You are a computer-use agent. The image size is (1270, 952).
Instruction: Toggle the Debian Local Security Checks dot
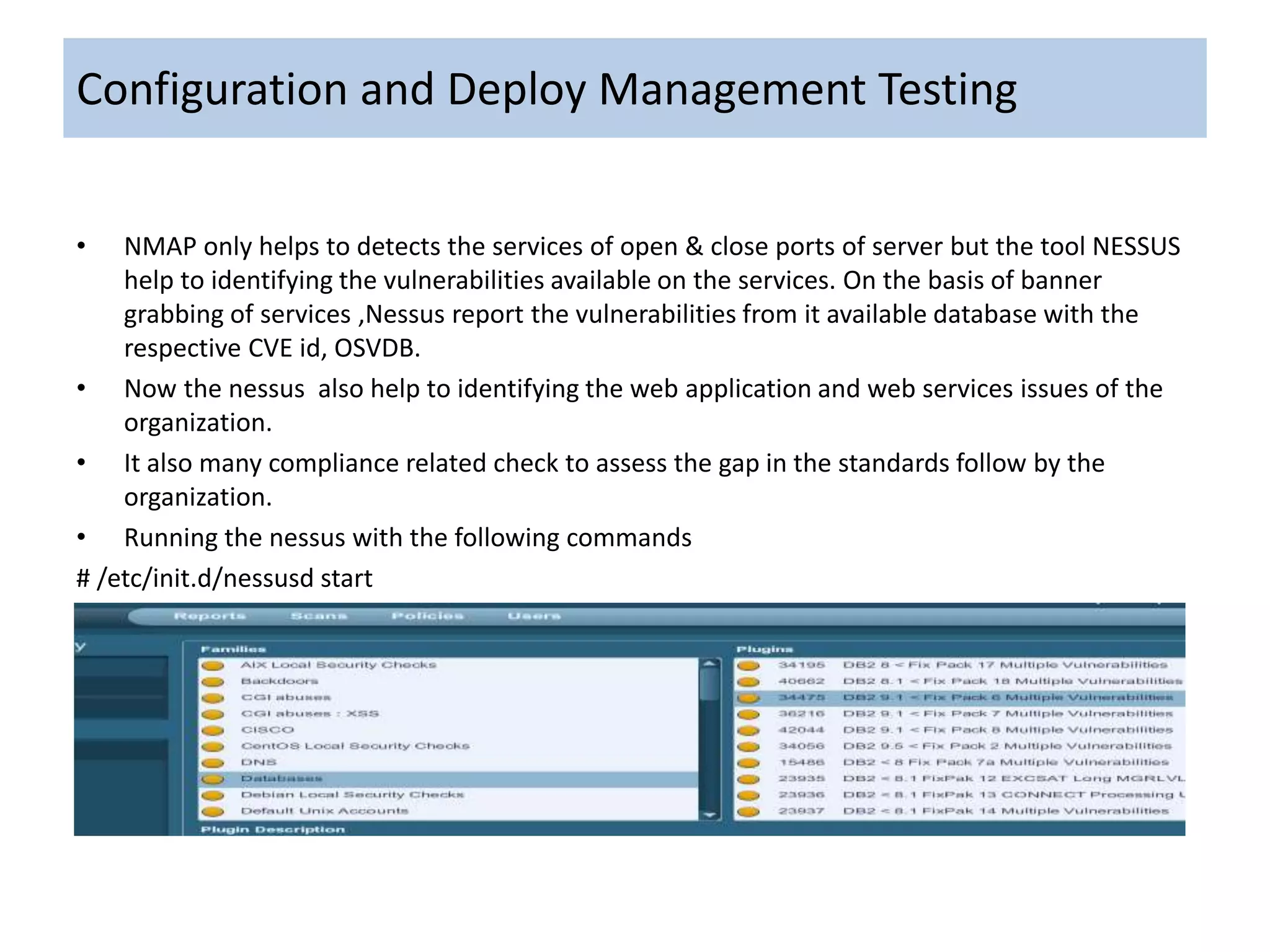point(213,795)
